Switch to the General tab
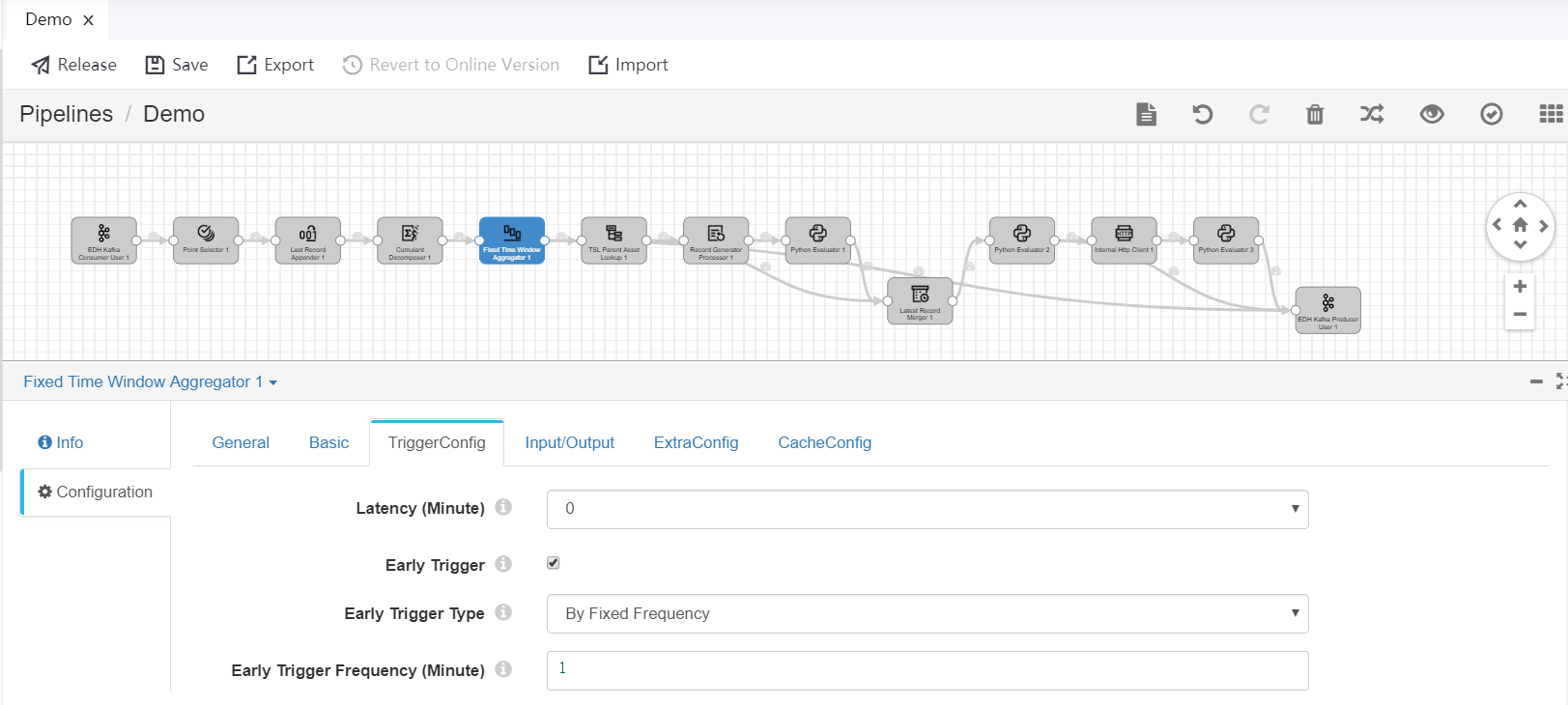Image resolution: width=1568 pixels, height=705 pixels. pos(241,442)
